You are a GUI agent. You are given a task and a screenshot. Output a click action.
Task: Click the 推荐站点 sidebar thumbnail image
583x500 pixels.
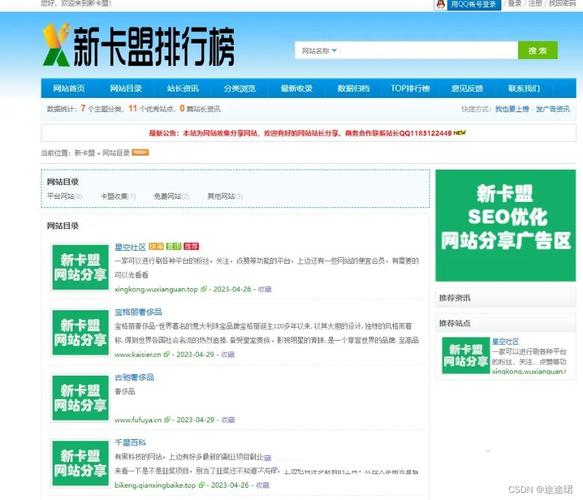coord(466,355)
